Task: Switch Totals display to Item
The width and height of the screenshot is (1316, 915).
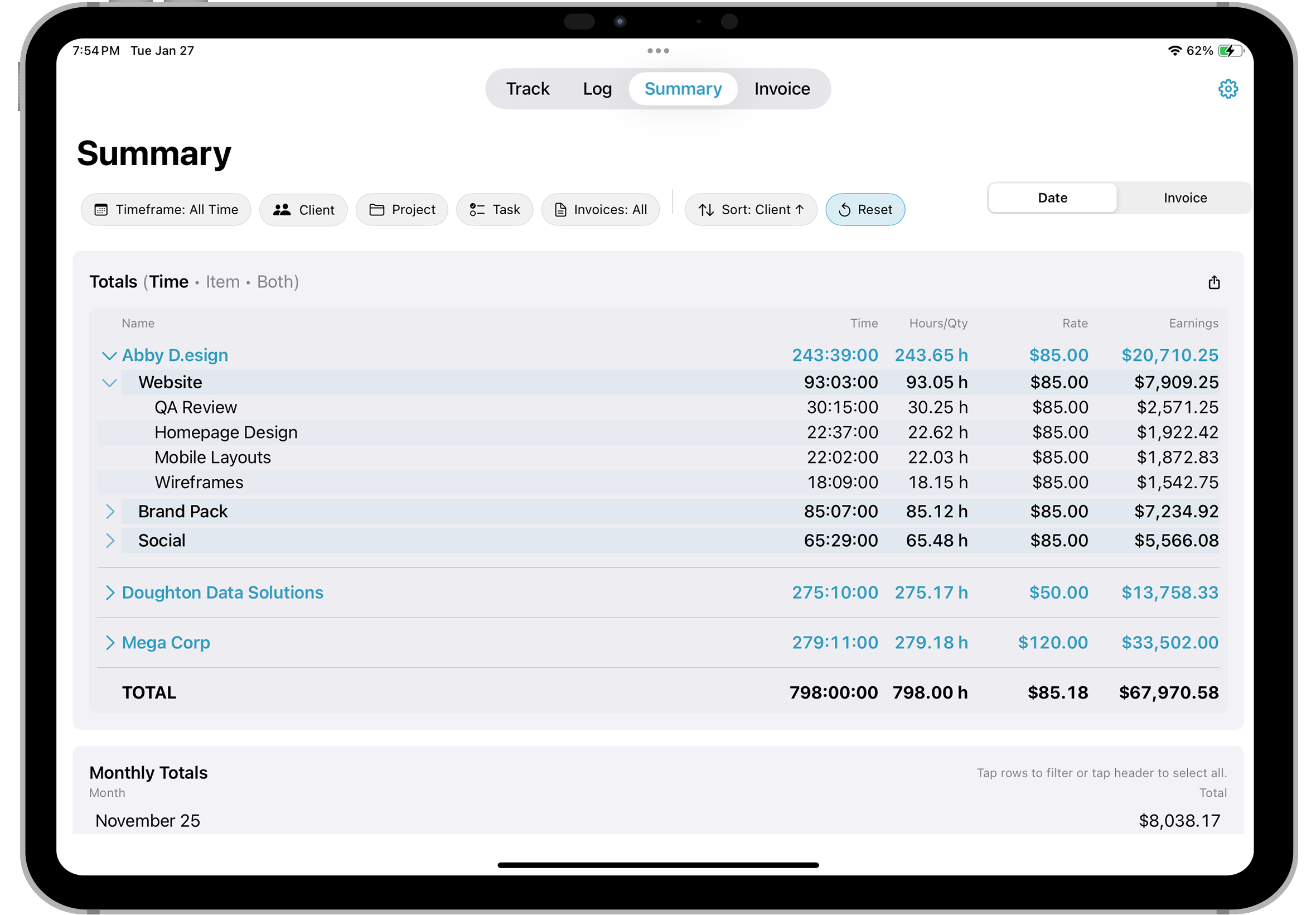Action: pyautogui.click(x=222, y=282)
